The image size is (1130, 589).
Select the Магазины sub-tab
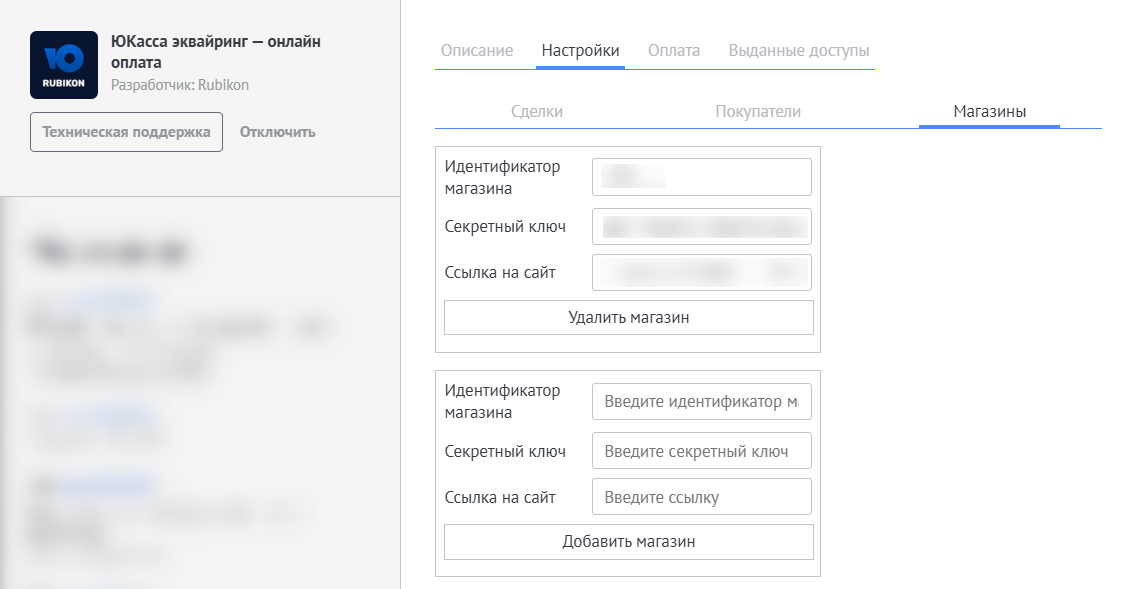click(989, 112)
